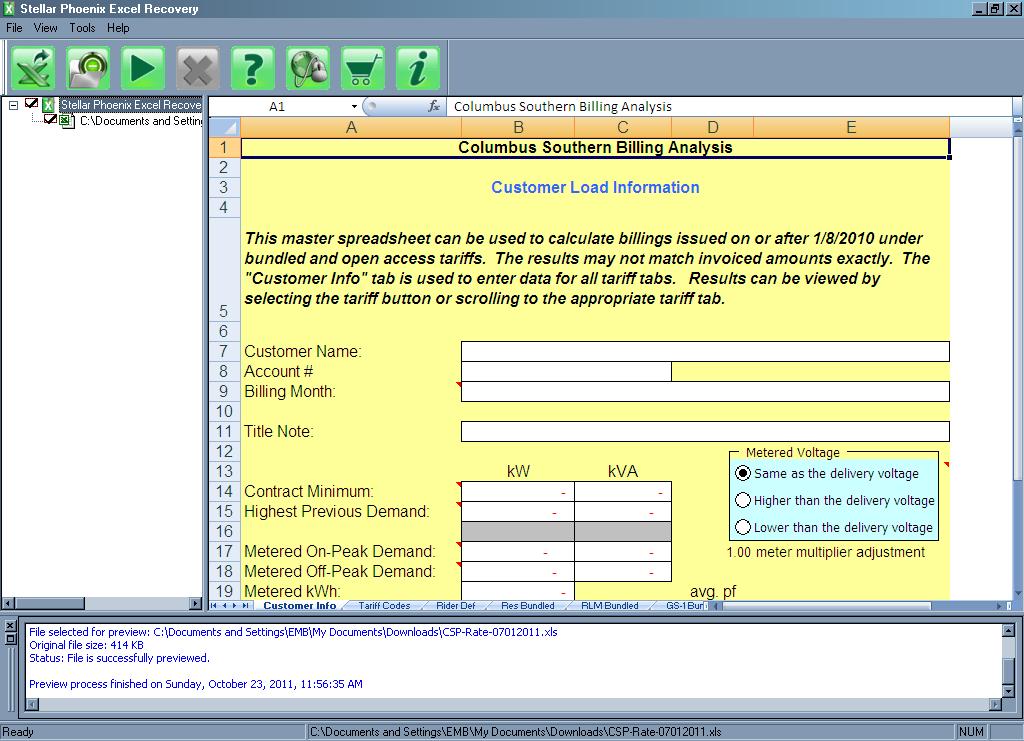Toggle checkbox for Stellar Phoenix Excel Recovery root
This screenshot has width=1024, height=741.
tap(31, 103)
